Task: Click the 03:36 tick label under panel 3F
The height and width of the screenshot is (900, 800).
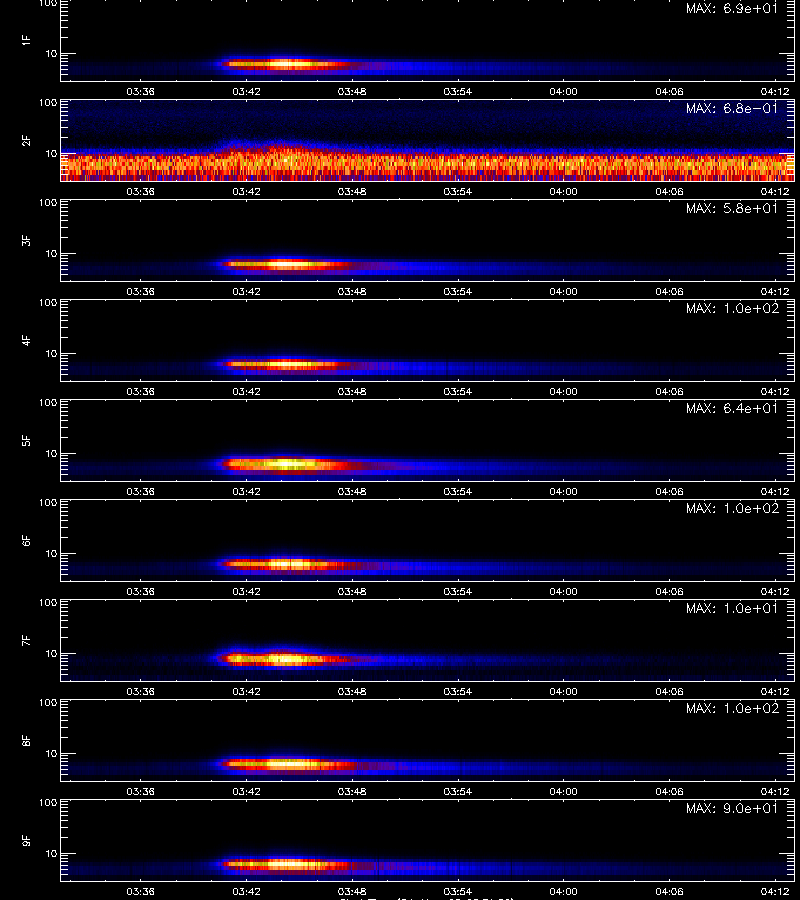Action: (x=141, y=292)
